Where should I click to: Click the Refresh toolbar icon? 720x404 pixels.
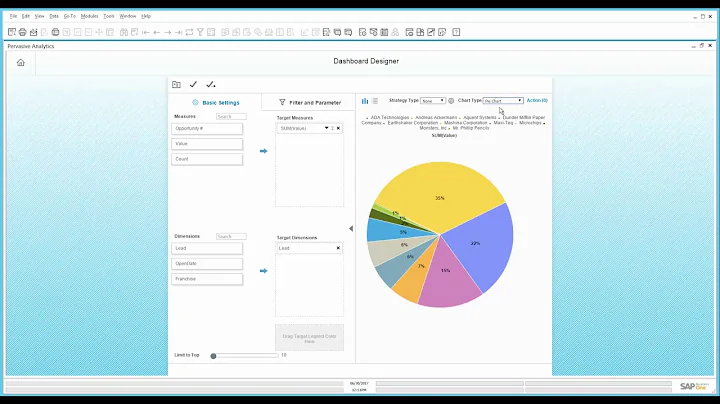(189, 32)
